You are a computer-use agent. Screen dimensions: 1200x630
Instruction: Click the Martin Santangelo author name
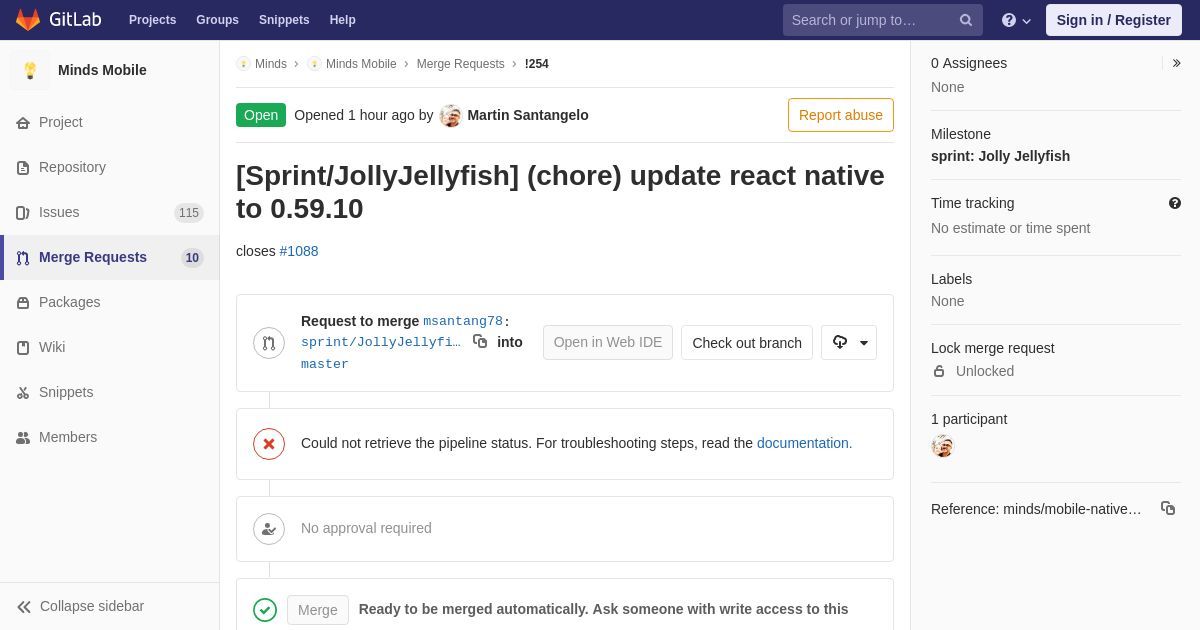pyautogui.click(x=528, y=115)
